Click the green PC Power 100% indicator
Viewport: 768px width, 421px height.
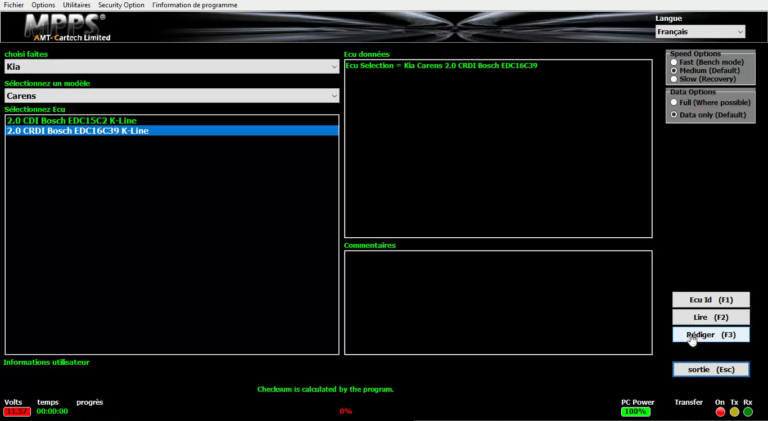point(635,411)
